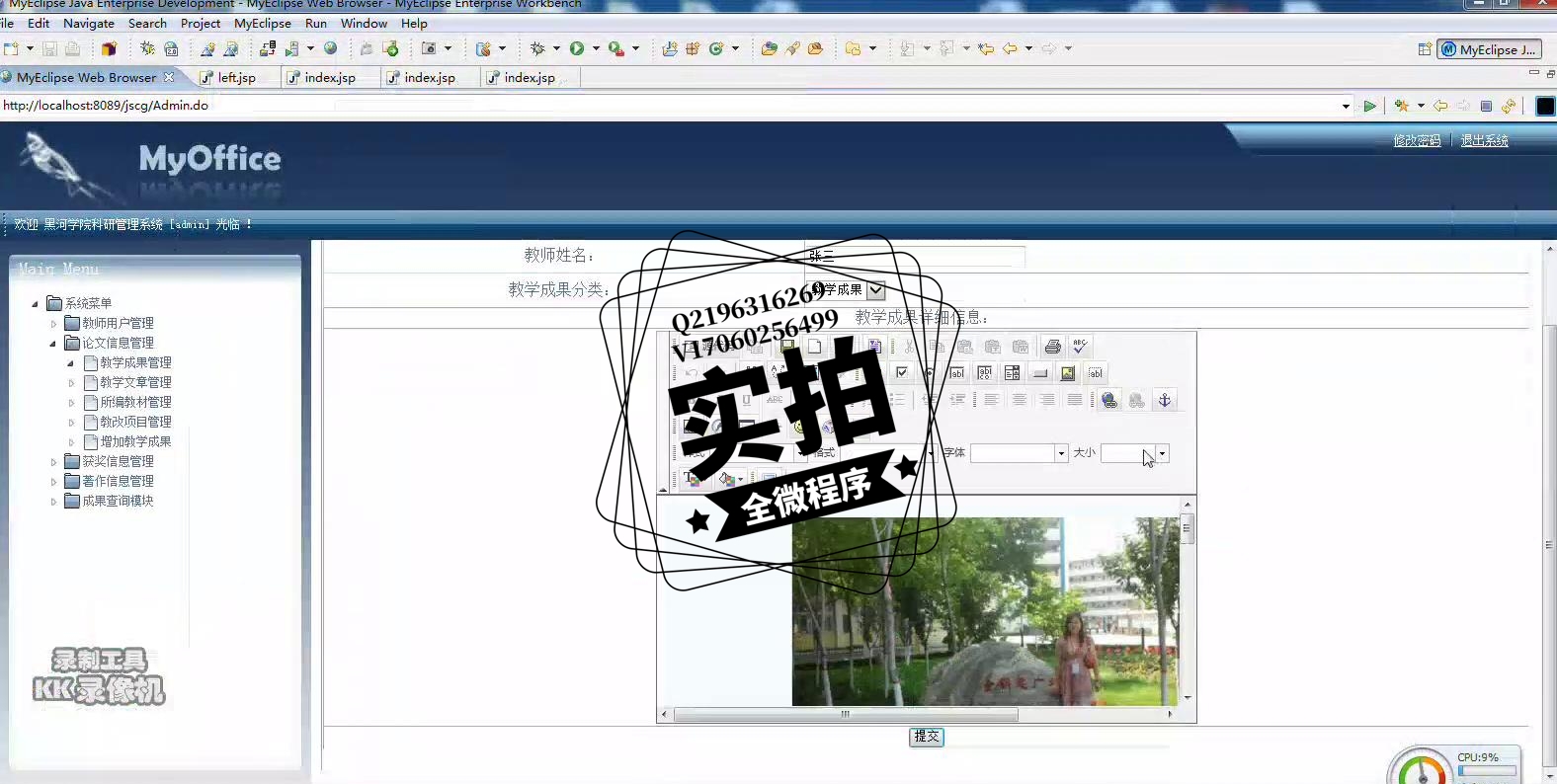The image size is (1557, 784).
Task: Click the browser refresh icon
Action: [x=1509, y=106]
